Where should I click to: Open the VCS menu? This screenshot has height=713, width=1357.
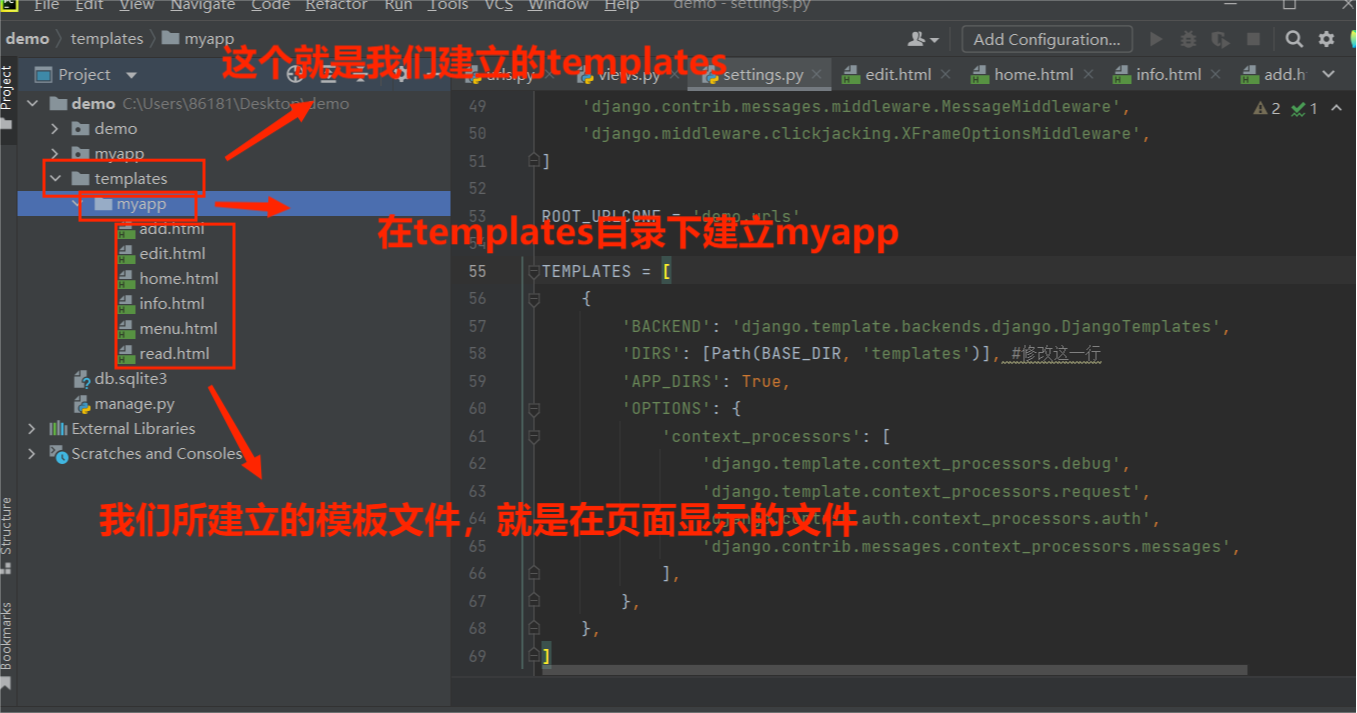[499, 5]
